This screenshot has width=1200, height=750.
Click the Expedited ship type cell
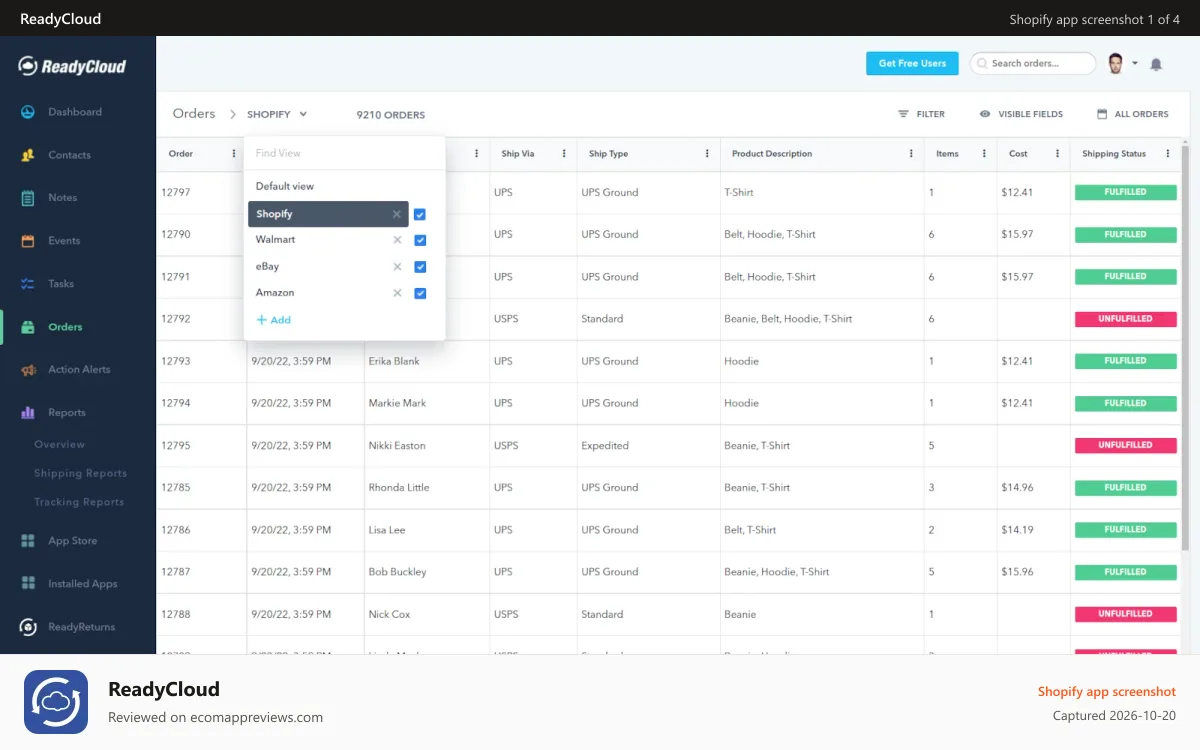(x=605, y=446)
